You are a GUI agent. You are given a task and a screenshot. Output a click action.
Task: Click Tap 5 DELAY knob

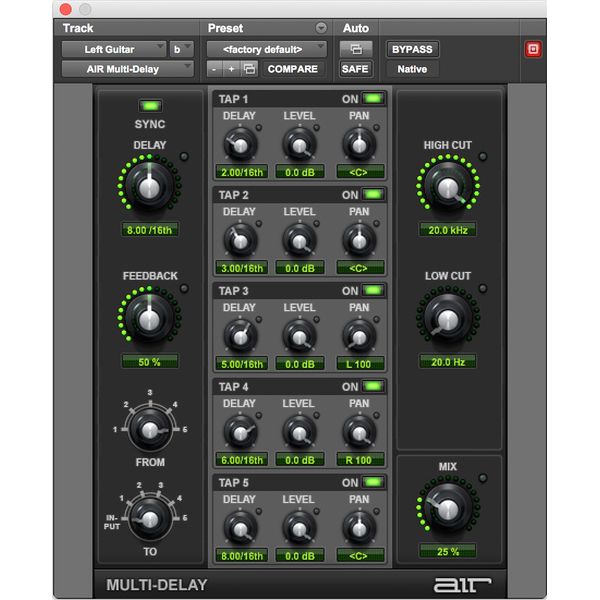(x=240, y=529)
